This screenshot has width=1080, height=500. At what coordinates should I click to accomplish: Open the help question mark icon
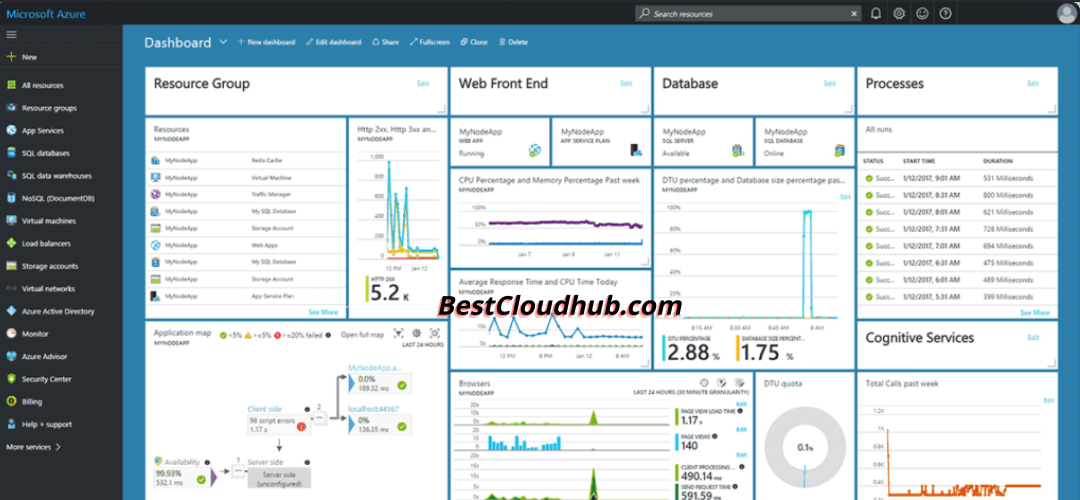(x=946, y=13)
